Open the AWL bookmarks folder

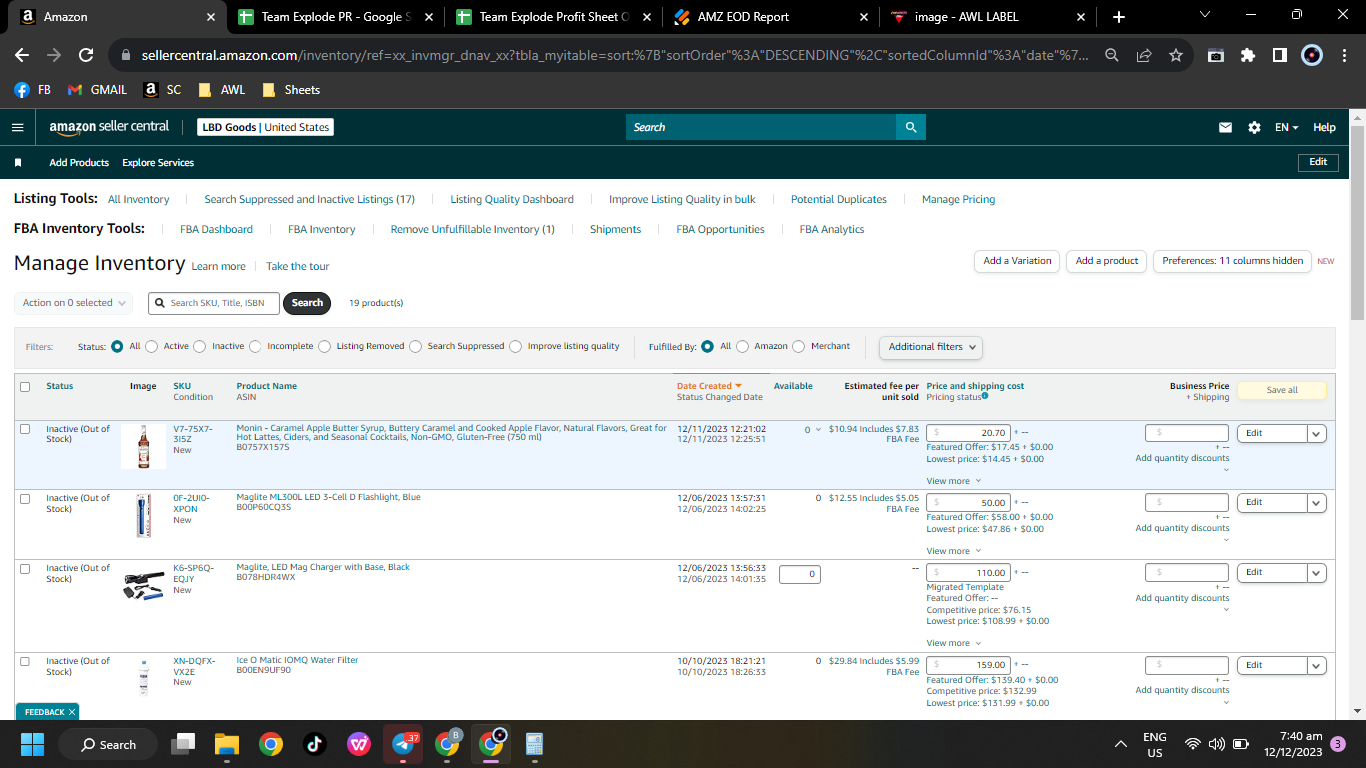click(221, 89)
